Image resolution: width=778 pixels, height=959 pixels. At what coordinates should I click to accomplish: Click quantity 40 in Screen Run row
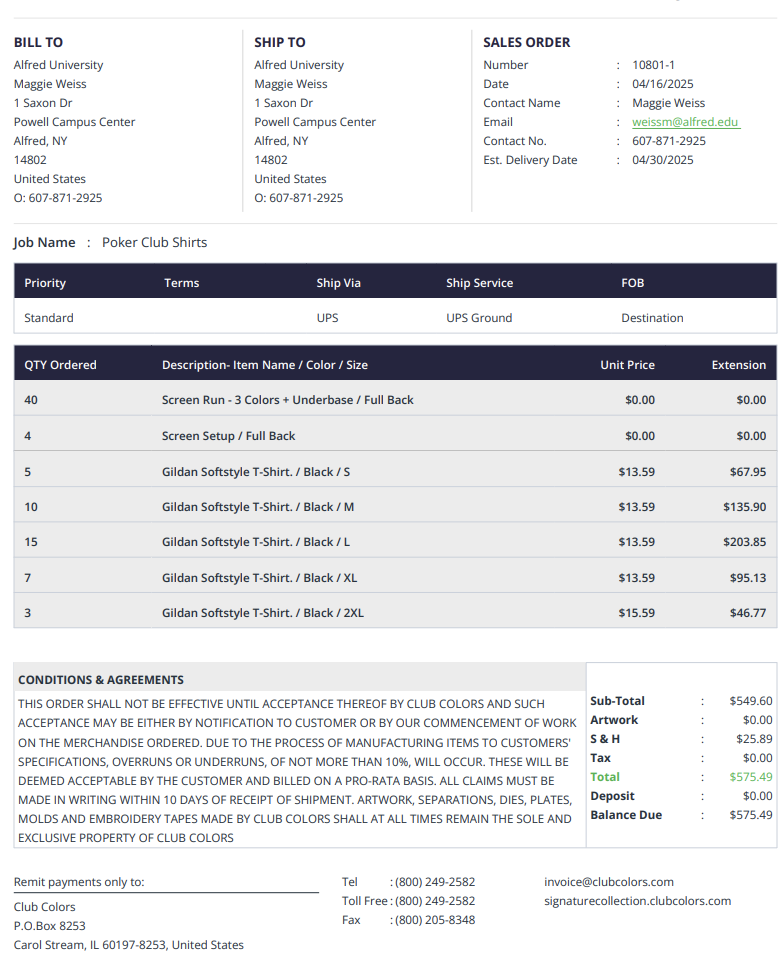(x=31, y=400)
